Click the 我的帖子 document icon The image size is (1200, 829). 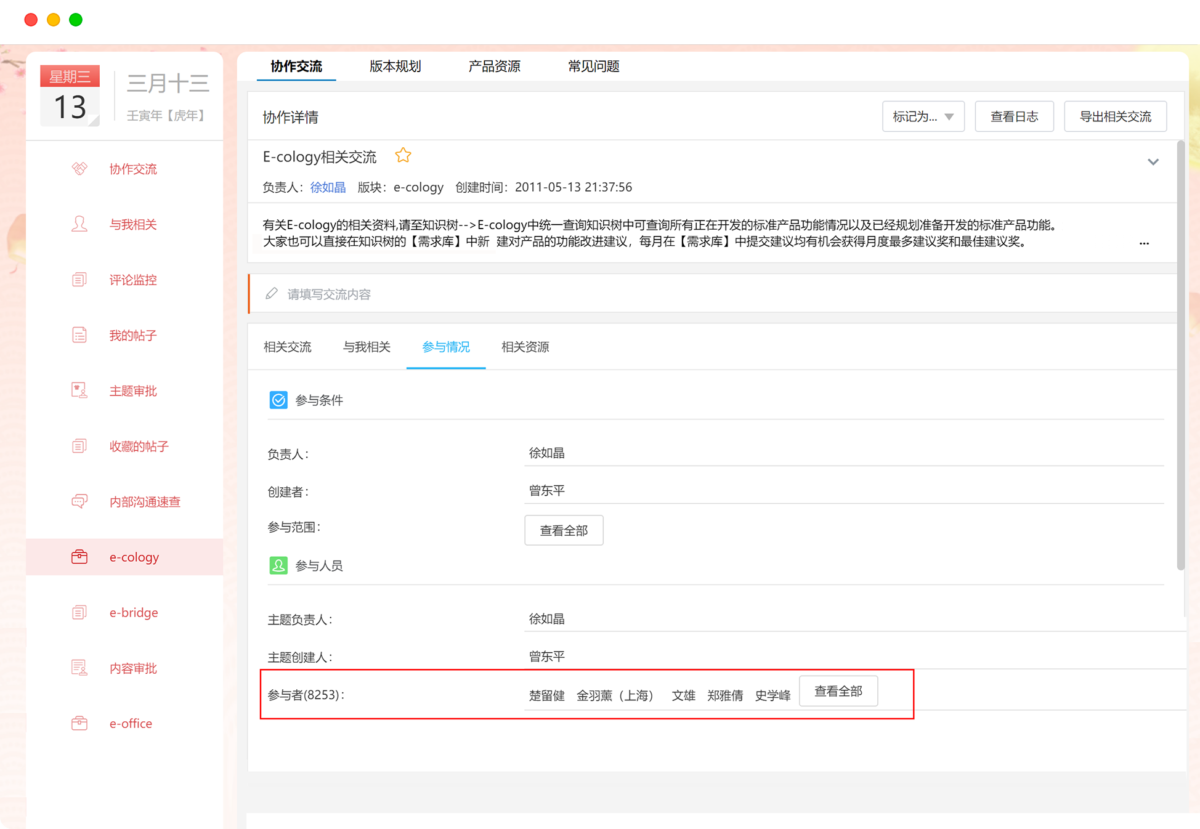coord(79,335)
